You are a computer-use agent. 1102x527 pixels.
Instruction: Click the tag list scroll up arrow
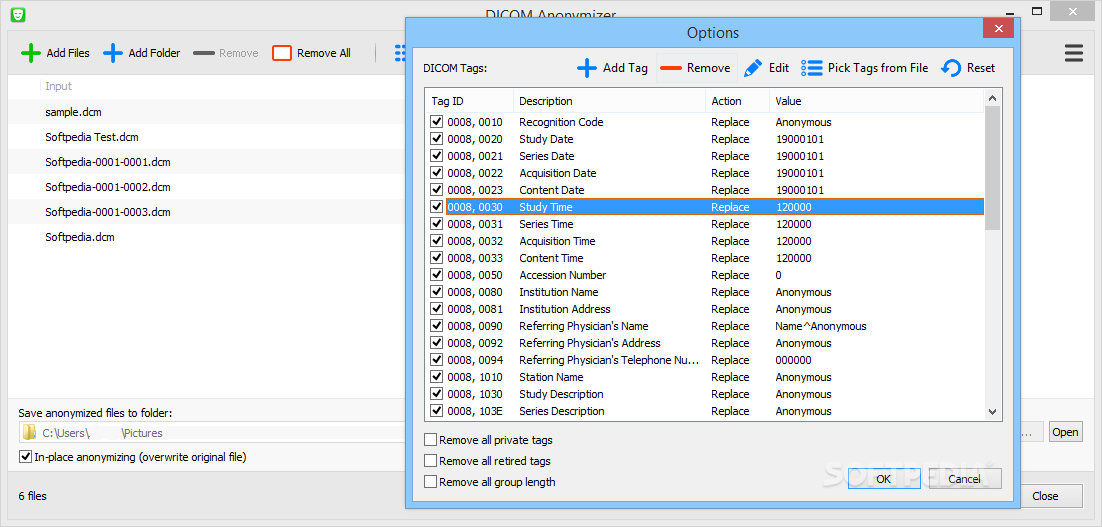click(x=992, y=99)
